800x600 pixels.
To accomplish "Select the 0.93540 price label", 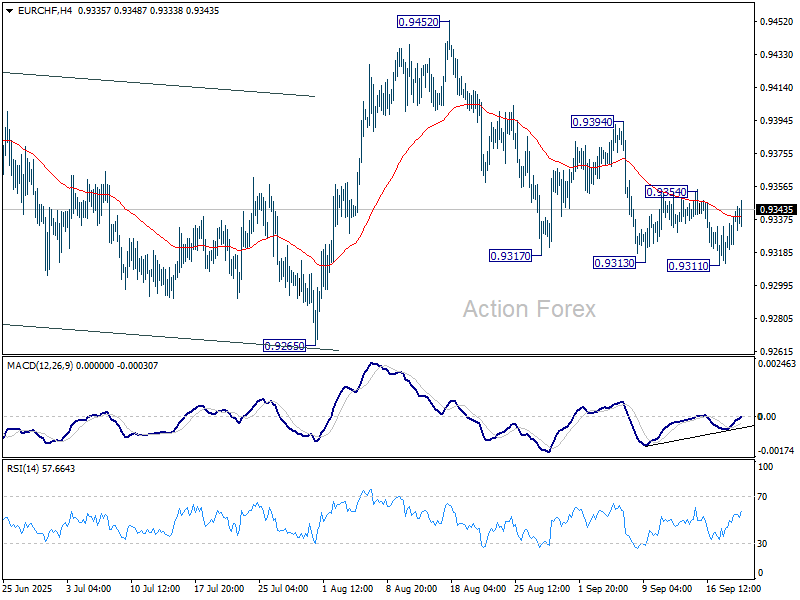I will 666,192.
